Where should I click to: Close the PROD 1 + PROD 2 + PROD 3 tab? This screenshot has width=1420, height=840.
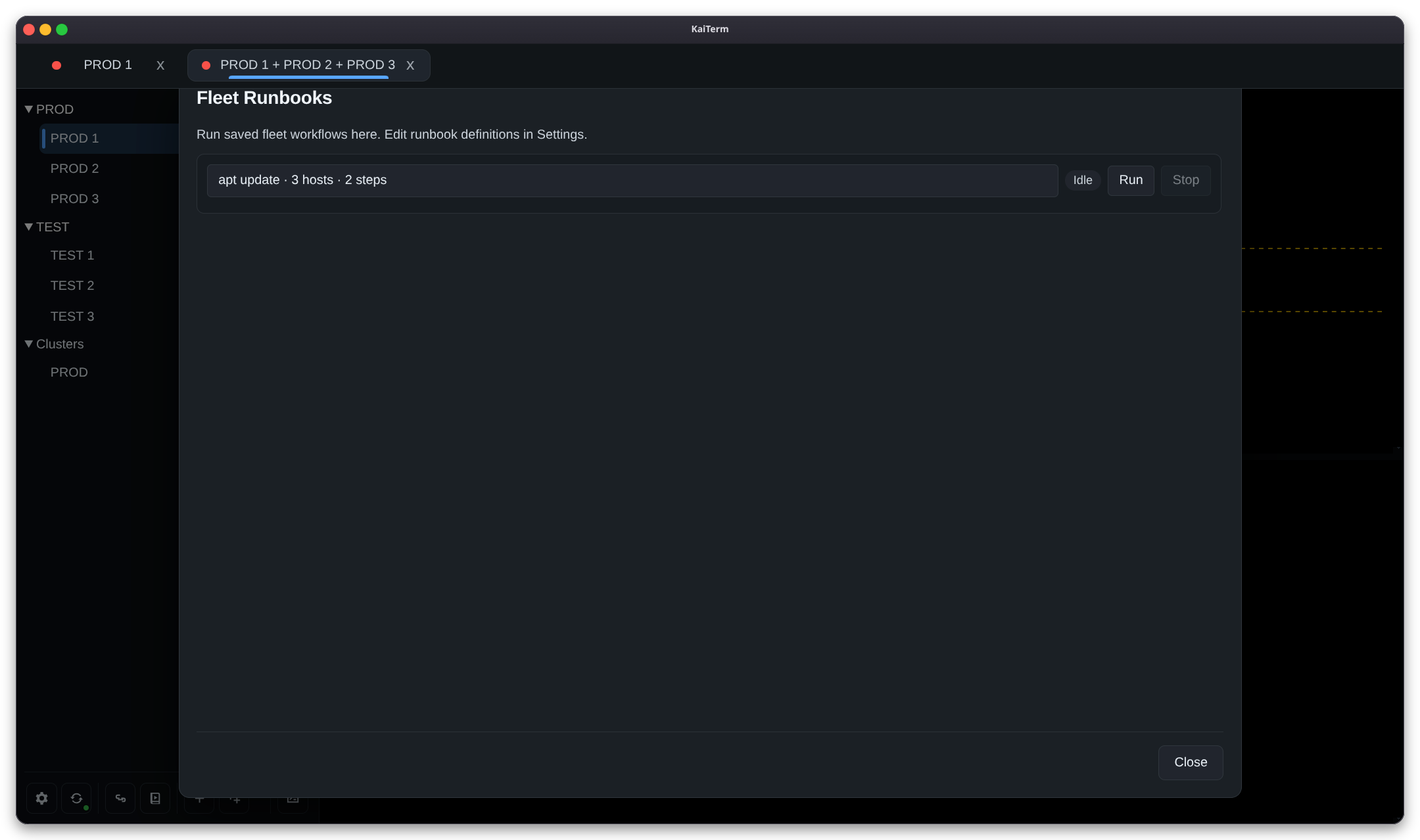coord(410,65)
